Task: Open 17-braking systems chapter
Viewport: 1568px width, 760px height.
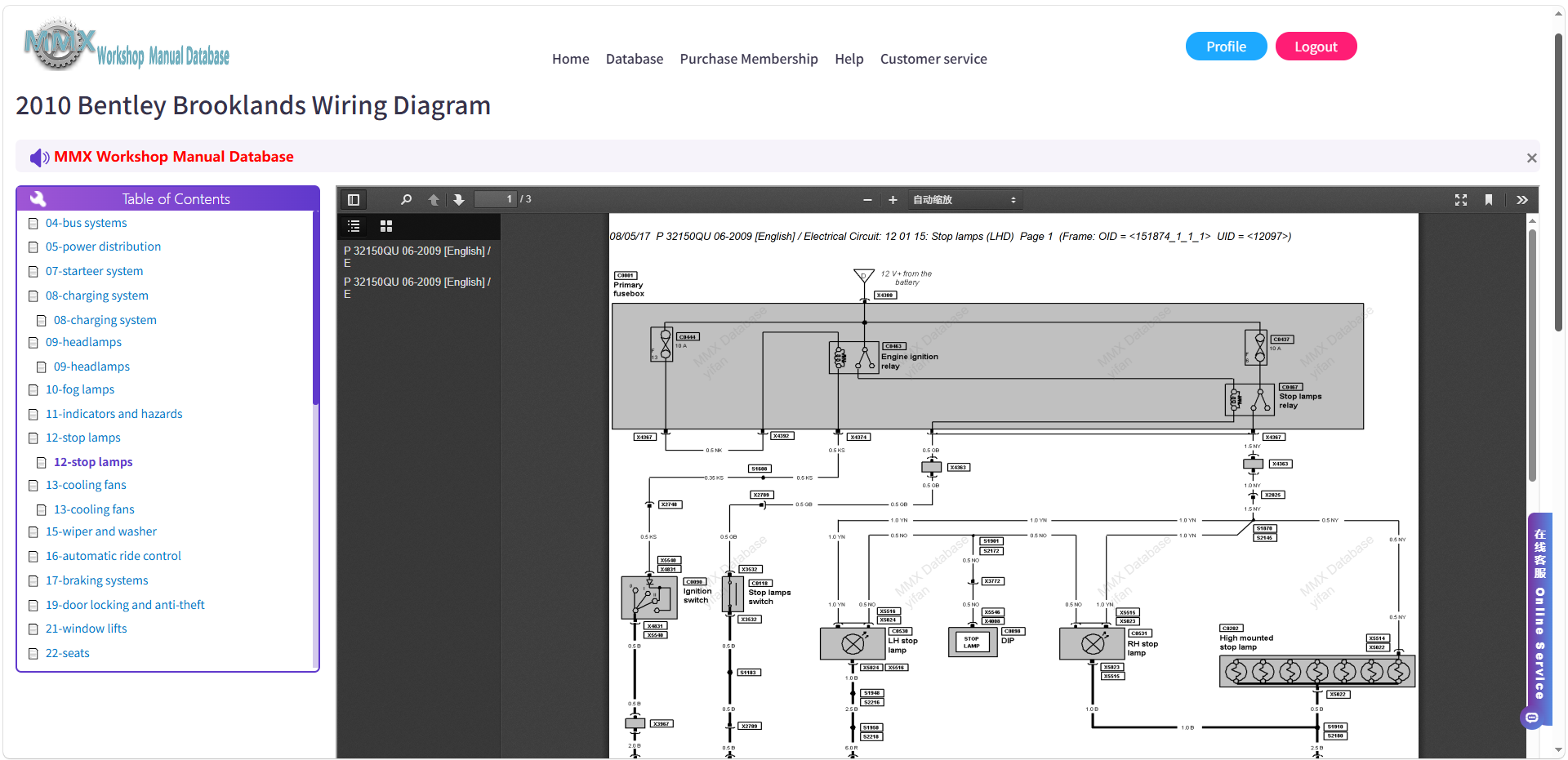Action: pyautogui.click(x=97, y=580)
